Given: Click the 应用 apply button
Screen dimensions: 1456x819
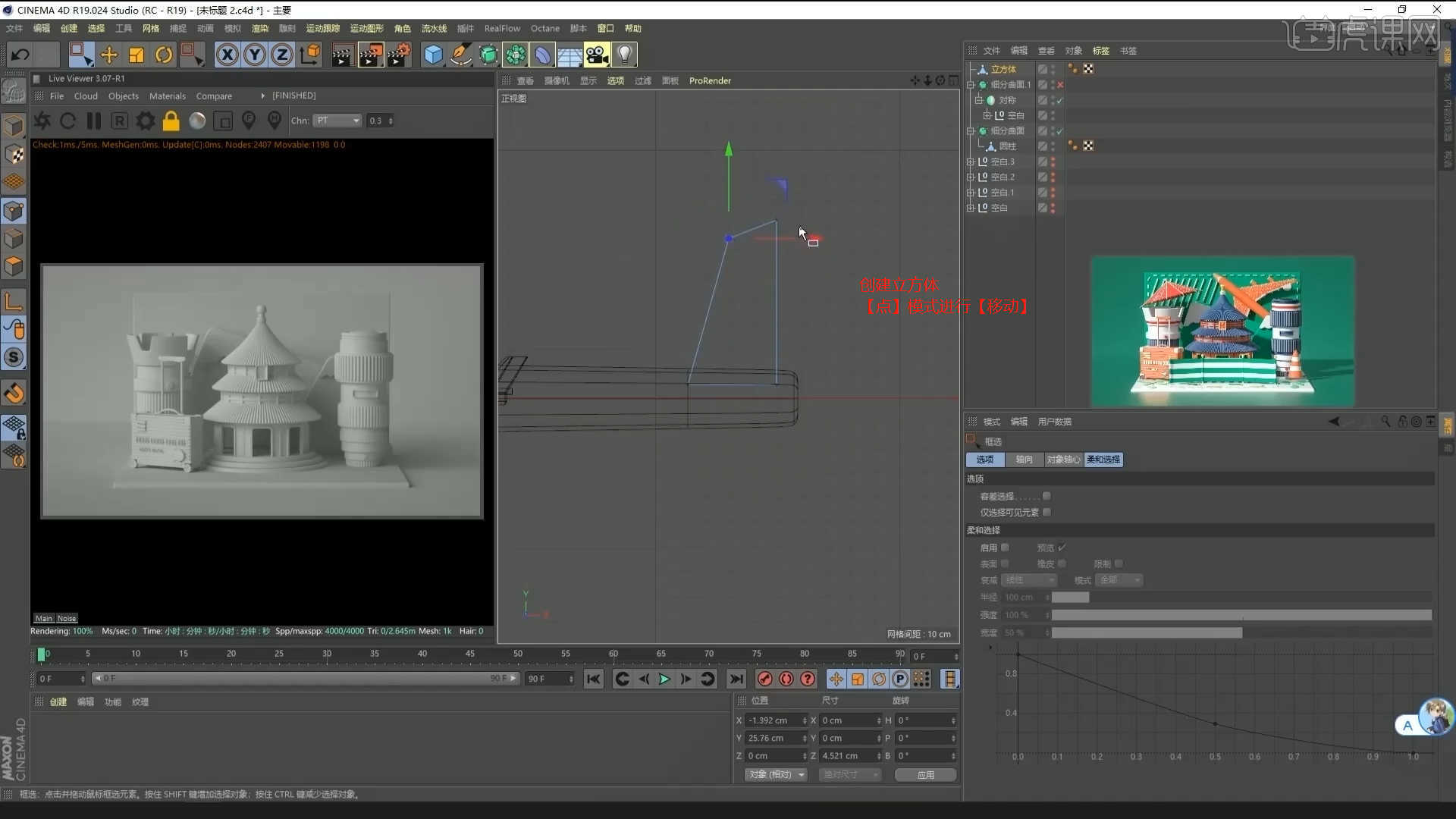Looking at the screenshot, I should (925, 774).
